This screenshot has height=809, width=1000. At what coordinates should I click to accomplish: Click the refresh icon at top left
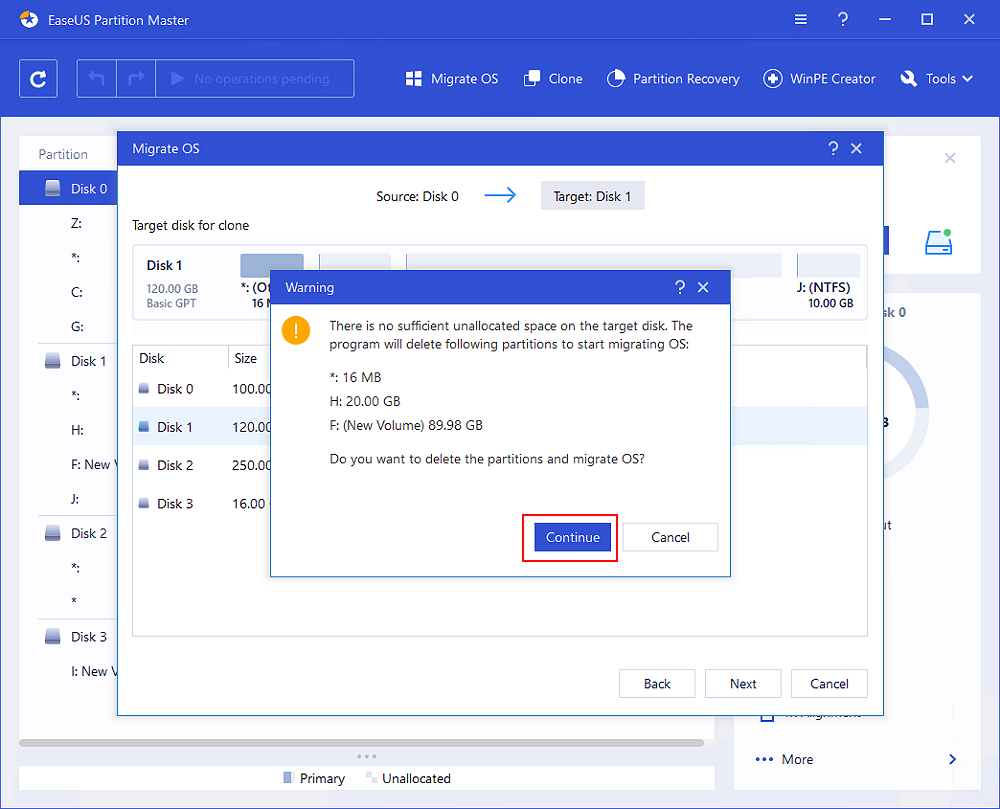[38, 78]
